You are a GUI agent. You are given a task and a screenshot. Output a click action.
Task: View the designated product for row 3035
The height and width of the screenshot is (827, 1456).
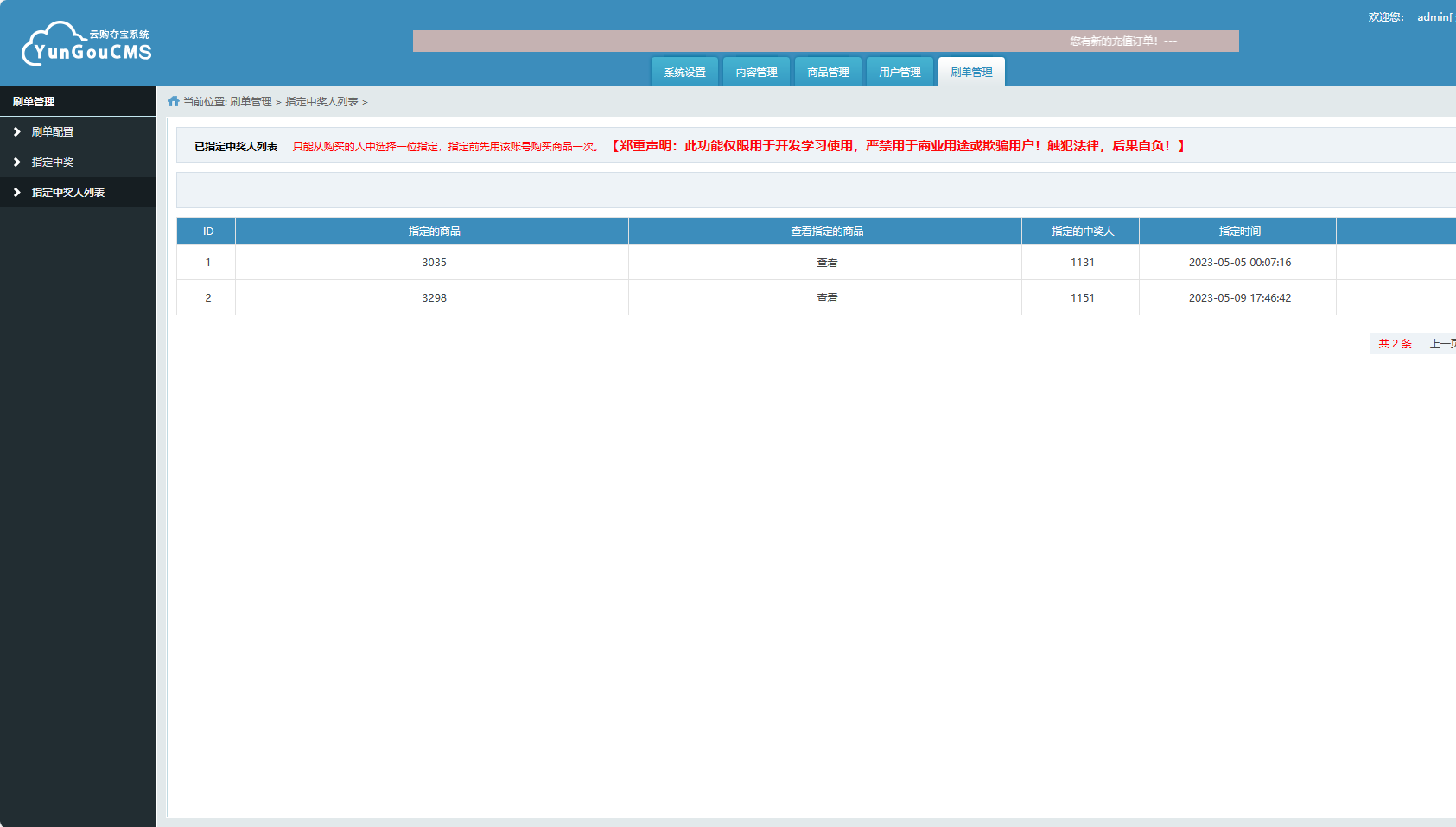[x=827, y=263]
